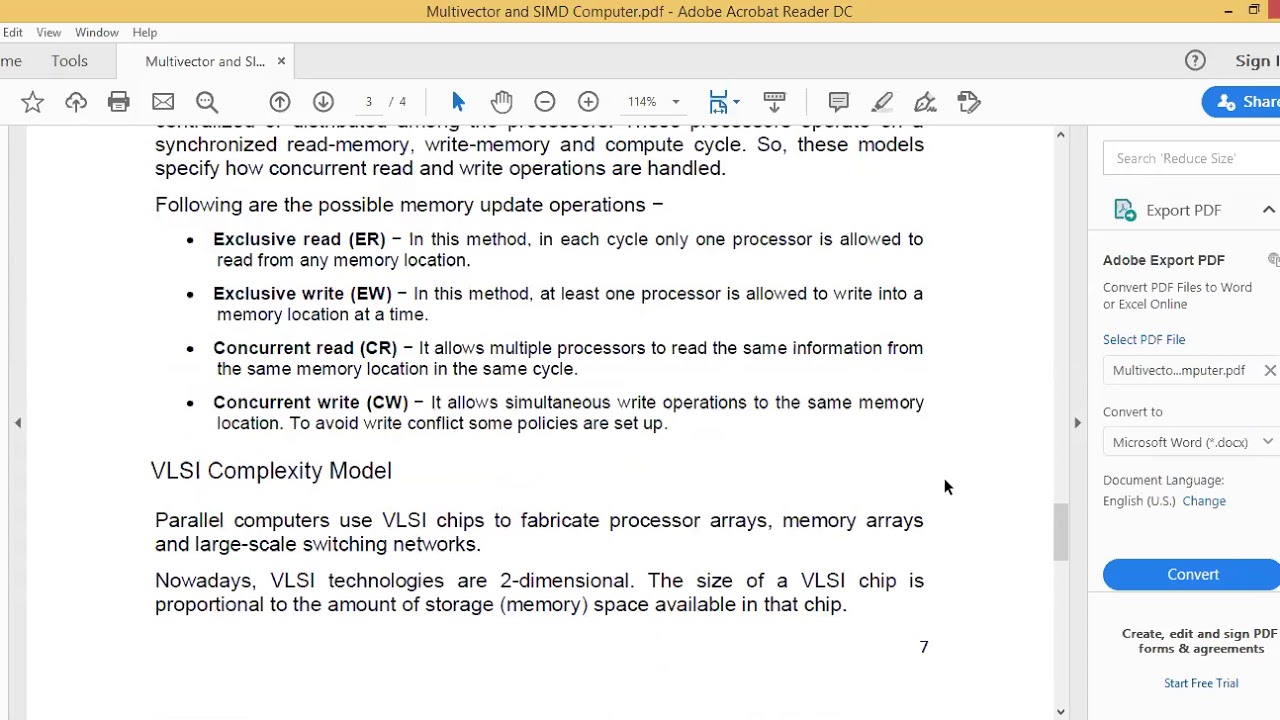Go to next page arrow
Viewport: 1280px width, 720px height.
(x=323, y=102)
